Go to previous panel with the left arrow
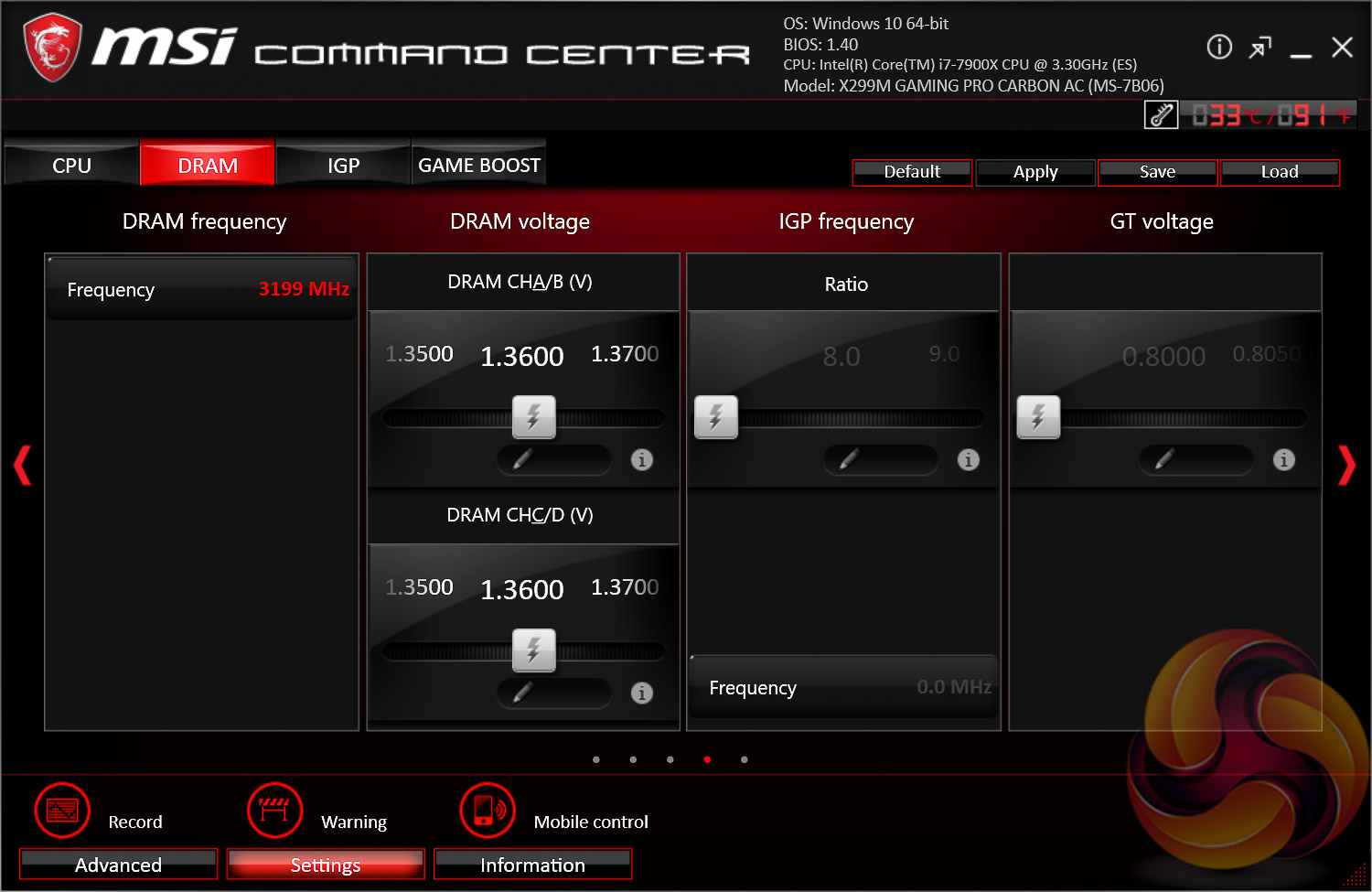Viewport: 1372px width, 892px height. 24,466
